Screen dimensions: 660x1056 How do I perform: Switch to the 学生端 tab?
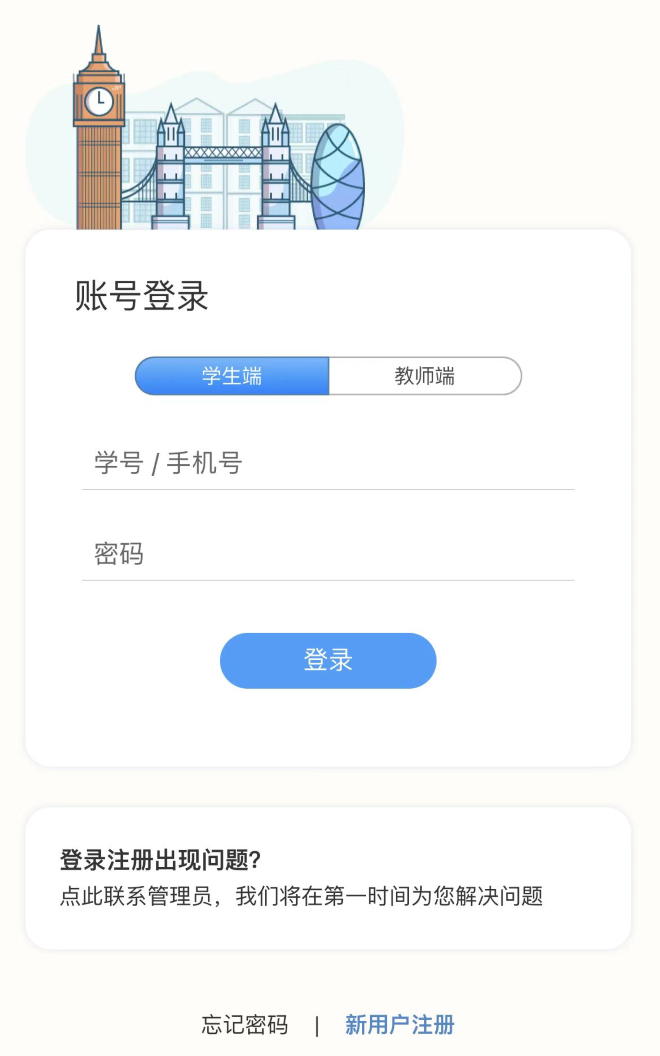232,376
